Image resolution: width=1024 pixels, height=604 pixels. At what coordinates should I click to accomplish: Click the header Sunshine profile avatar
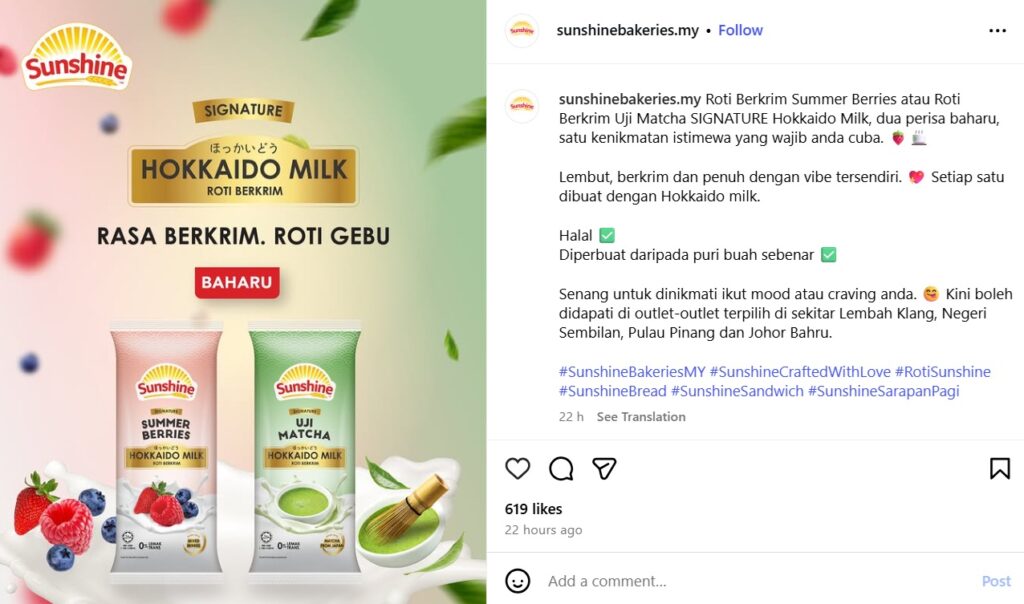pos(522,31)
